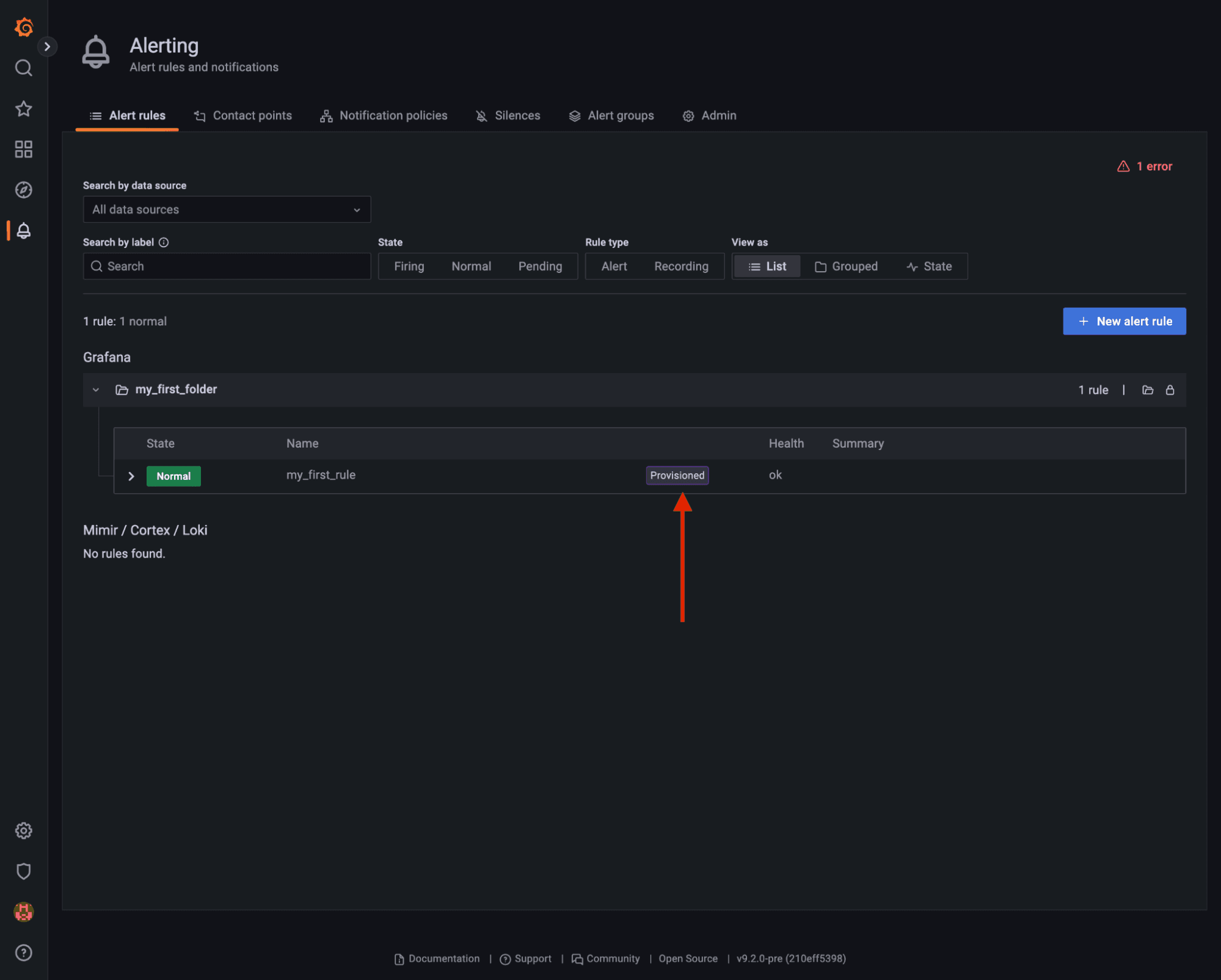
Task: Collapse the my_first_folder group
Action: [96, 390]
